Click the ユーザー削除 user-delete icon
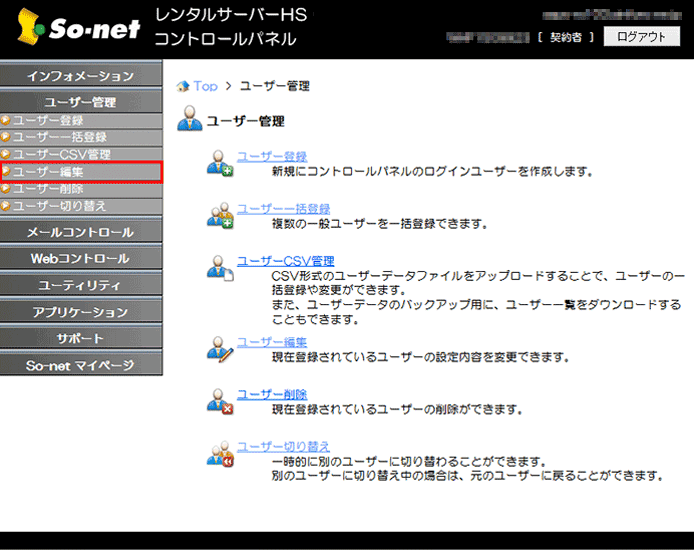The image size is (694, 550). [219, 401]
